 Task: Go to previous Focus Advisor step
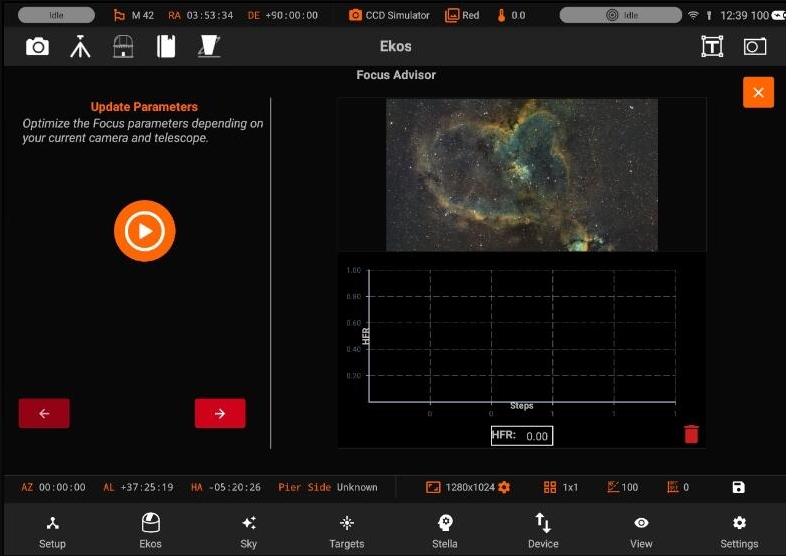coord(44,414)
